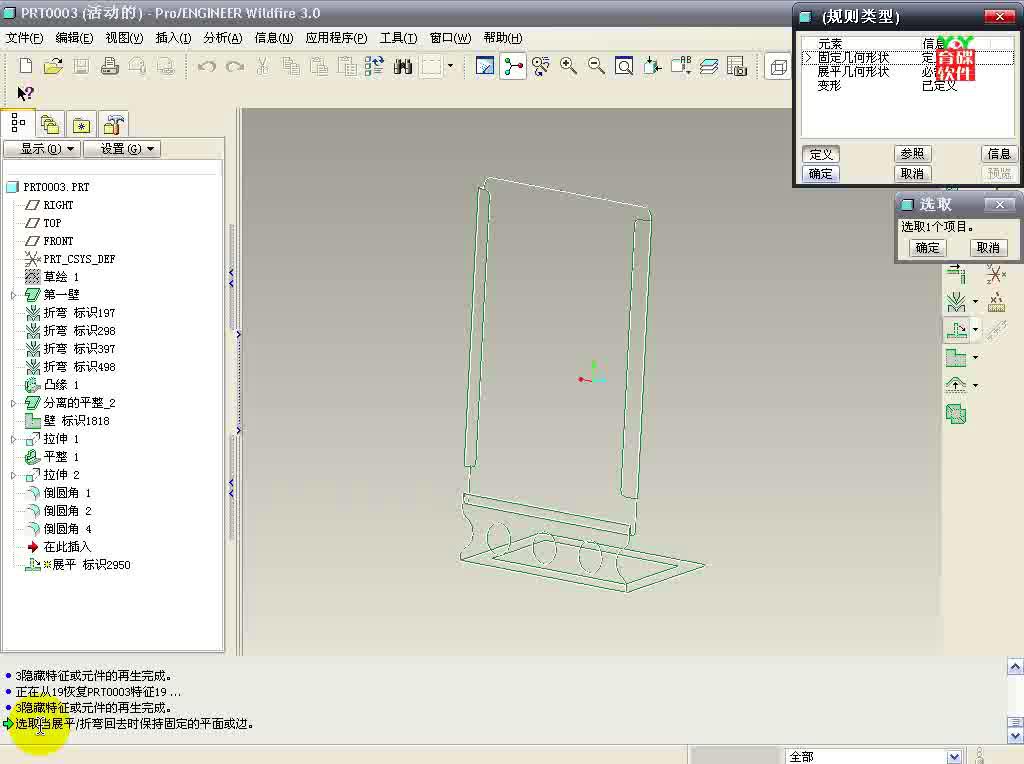Click the Zoom Out magnifier icon
Screen dimensions: 1024x764
point(596,66)
